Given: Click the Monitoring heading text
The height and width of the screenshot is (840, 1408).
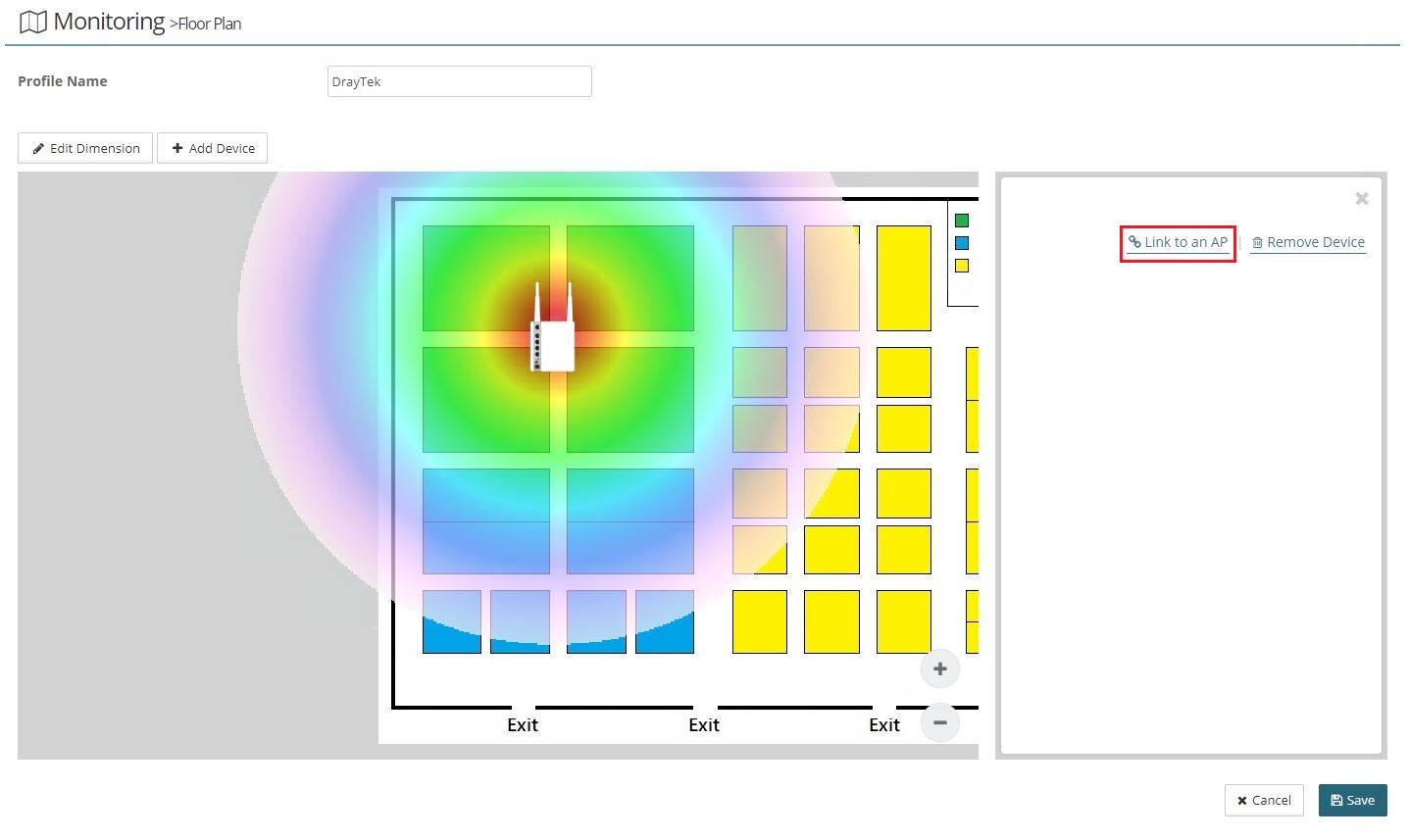Looking at the screenshot, I should click(x=109, y=22).
